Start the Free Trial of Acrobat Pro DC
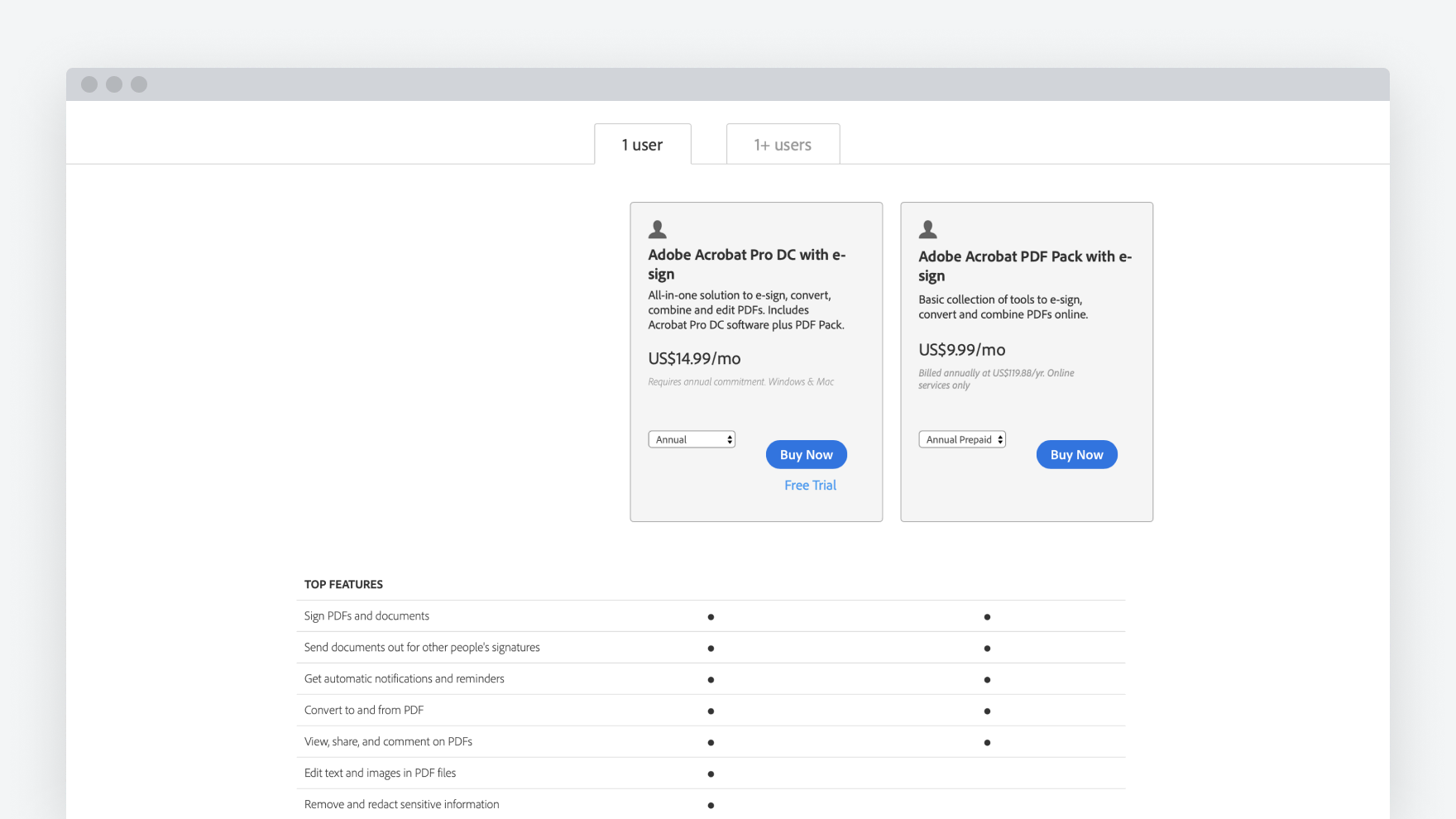This screenshot has width=1456, height=819. [x=810, y=485]
